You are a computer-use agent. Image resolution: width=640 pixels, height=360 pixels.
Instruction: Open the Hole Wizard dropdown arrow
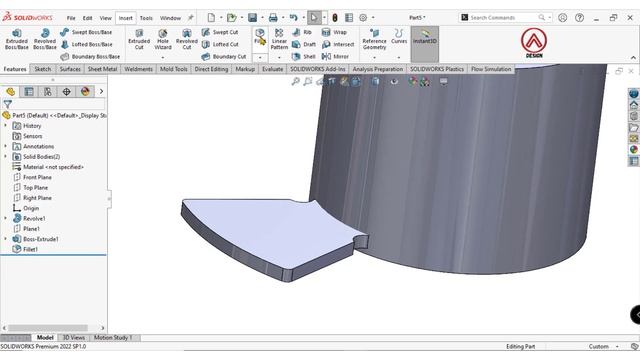162,58
